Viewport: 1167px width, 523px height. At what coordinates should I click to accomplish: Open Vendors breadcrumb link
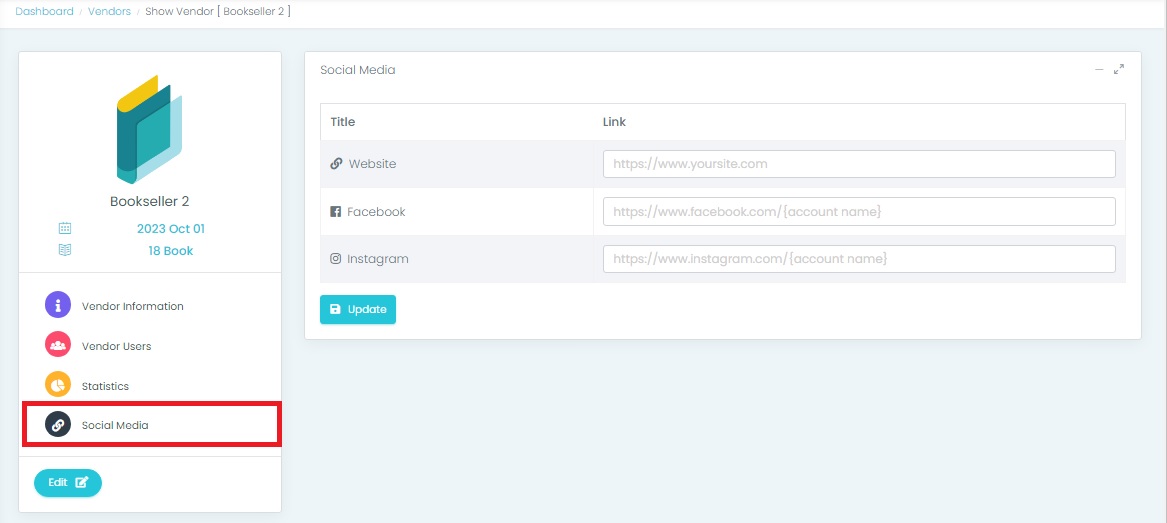(108, 12)
